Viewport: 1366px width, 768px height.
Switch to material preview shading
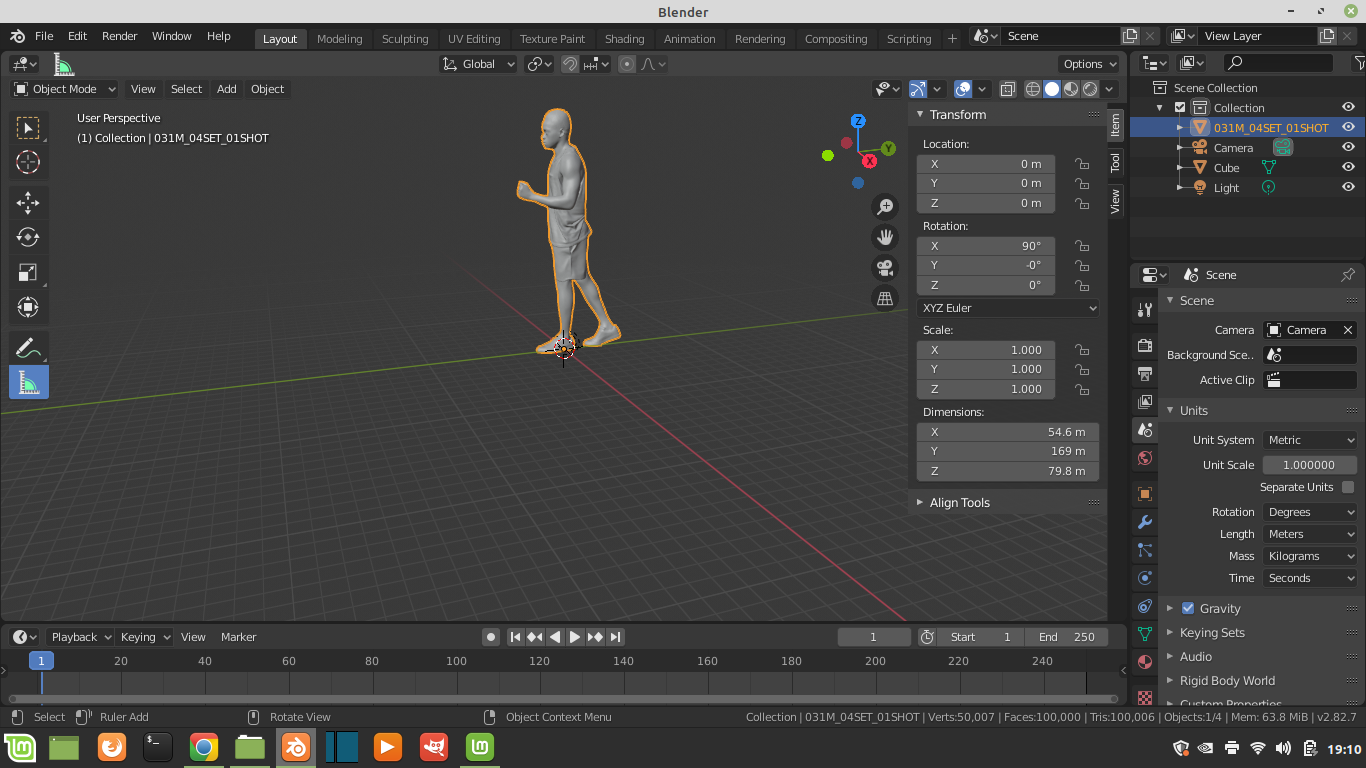tap(1071, 89)
